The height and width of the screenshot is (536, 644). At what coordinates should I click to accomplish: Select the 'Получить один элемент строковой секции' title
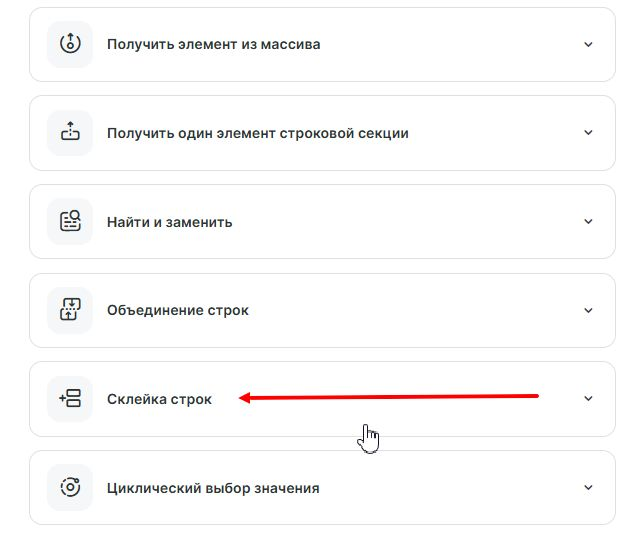258,133
